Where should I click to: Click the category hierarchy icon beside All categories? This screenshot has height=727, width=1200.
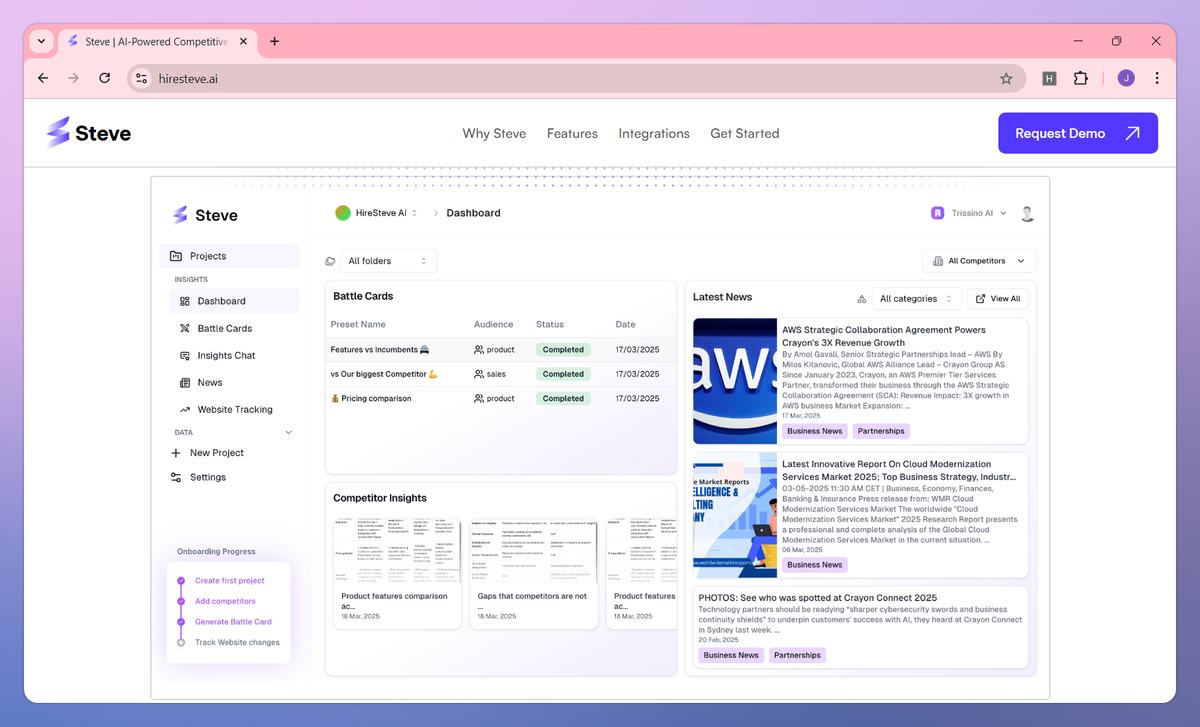[x=862, y=299]
